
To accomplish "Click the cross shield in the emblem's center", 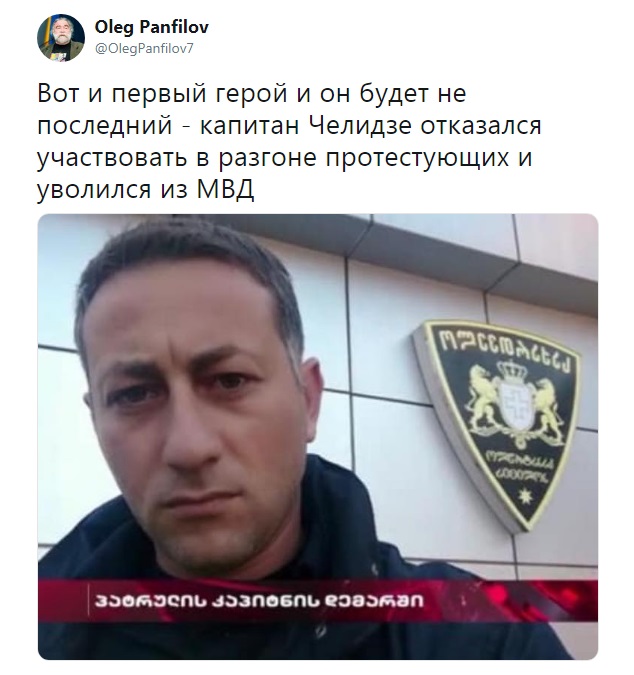I will (516, 404).
